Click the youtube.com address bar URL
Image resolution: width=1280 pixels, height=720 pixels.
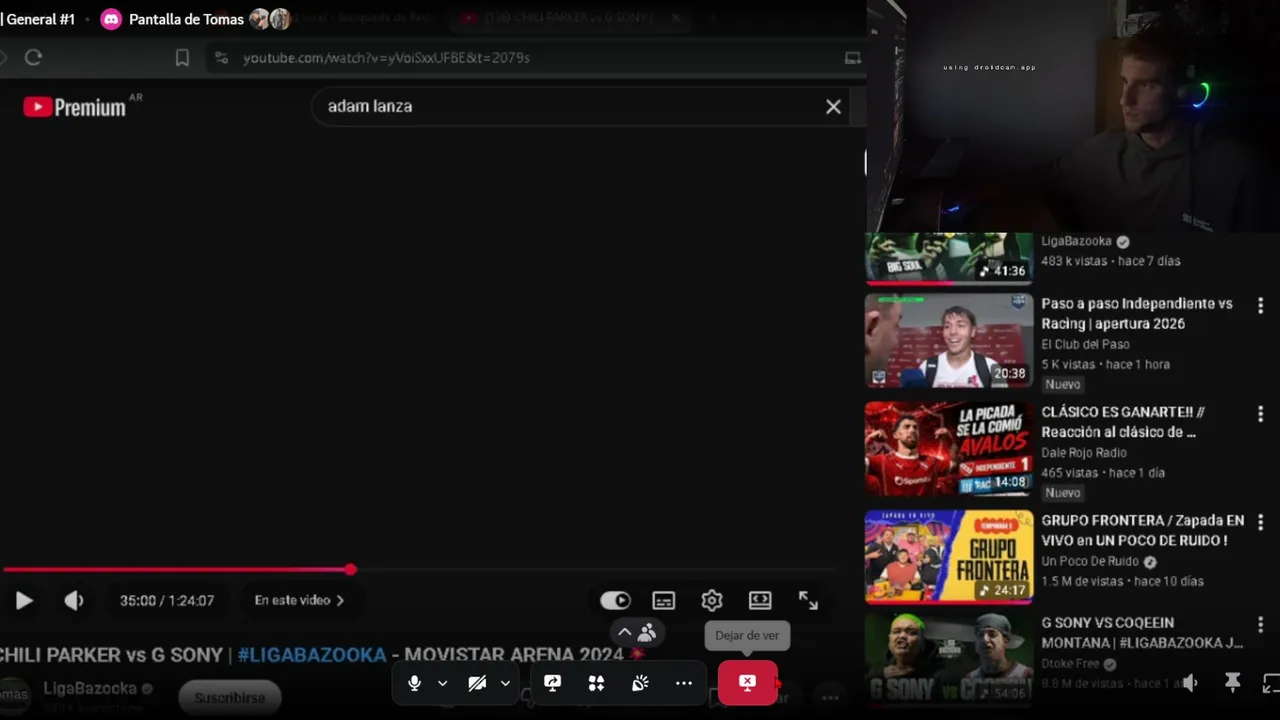click(x=386, y=58)
